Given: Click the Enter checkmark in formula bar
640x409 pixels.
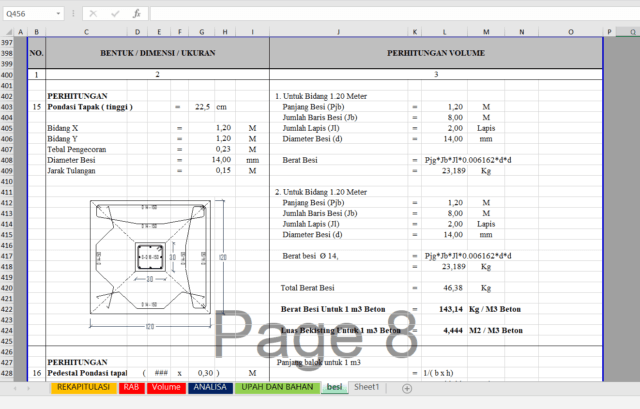Looking at the screenshot, I should pyautogui.click(x=114, y=14).
